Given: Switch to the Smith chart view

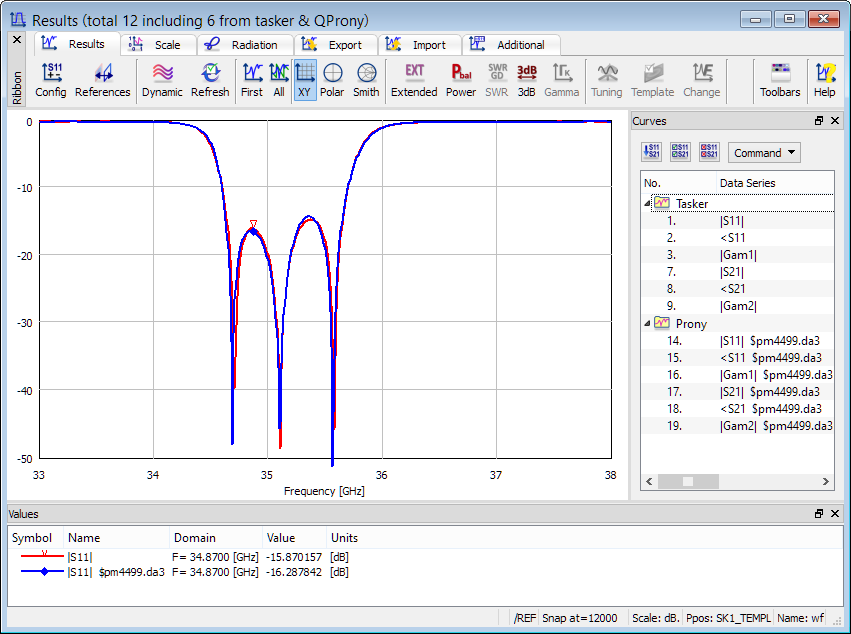Looking at the screenshot, I should (366, 80).
